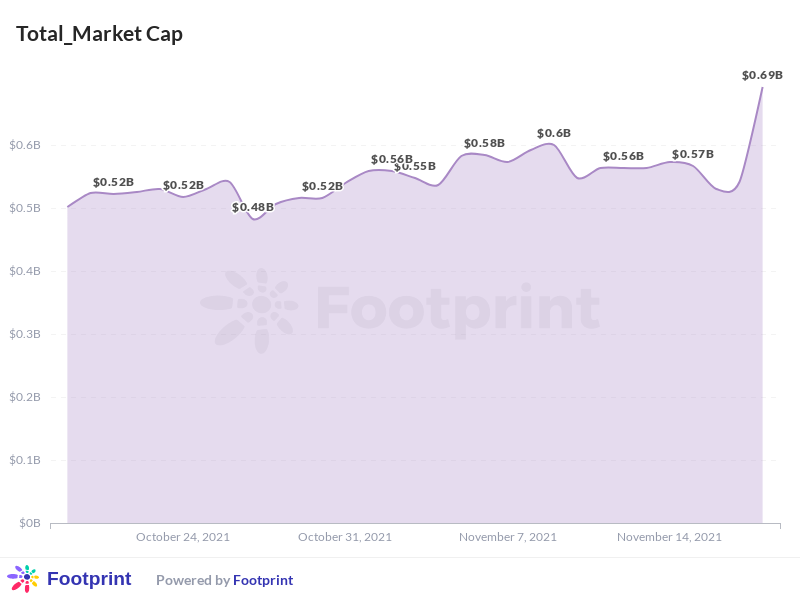Click the $0.6B y-axis tick label

(26, 145)
